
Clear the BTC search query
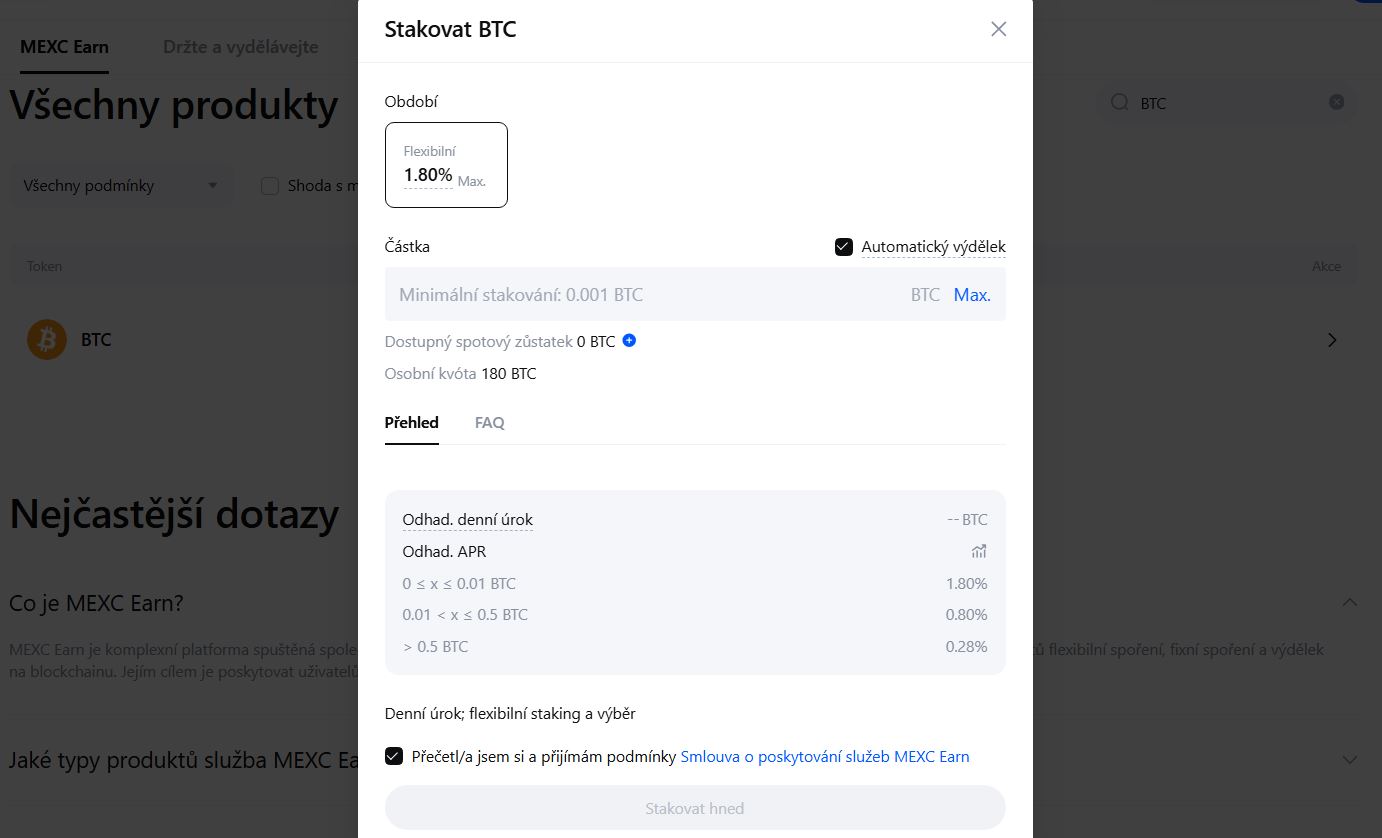1336,101
